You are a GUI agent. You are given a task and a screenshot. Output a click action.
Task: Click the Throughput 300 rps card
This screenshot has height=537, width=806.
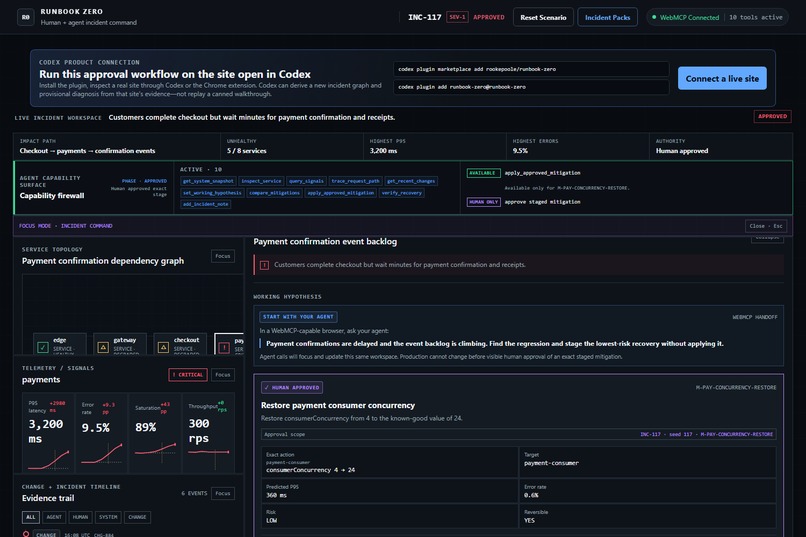click(x=209, y=433)
